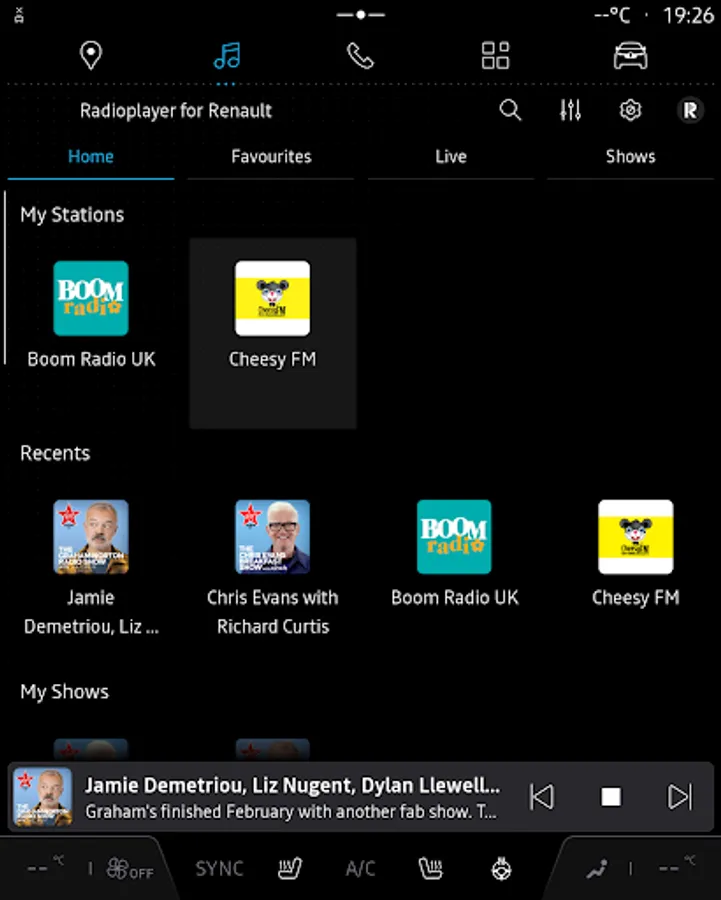
Task: Tap the clock showing 19:26
Action: (688, 15)
